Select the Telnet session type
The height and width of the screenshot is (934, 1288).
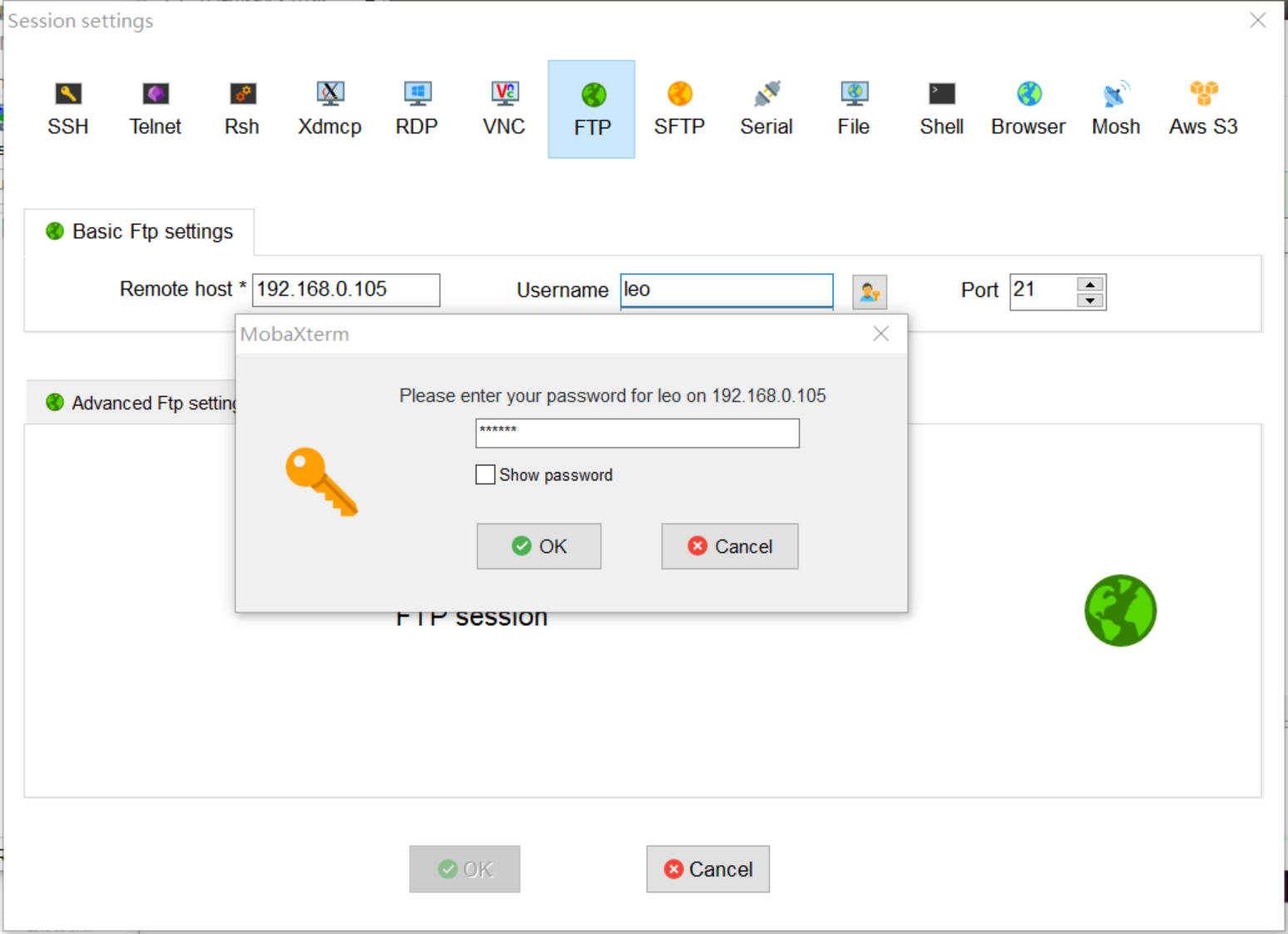pyautogui.click(x=155, y=109)
